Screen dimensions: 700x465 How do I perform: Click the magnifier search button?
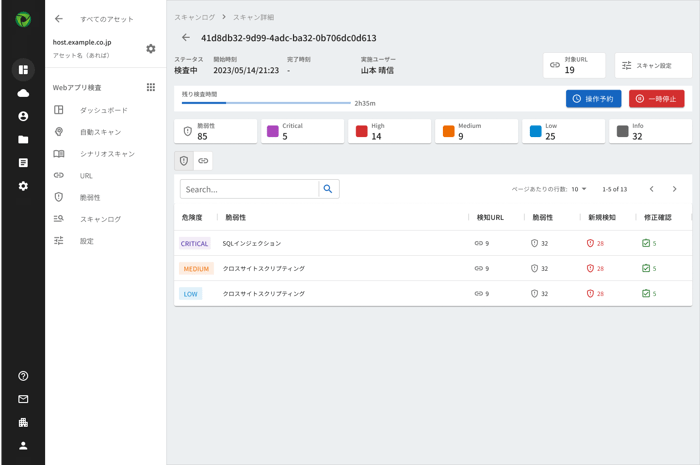tap(328, 189)
